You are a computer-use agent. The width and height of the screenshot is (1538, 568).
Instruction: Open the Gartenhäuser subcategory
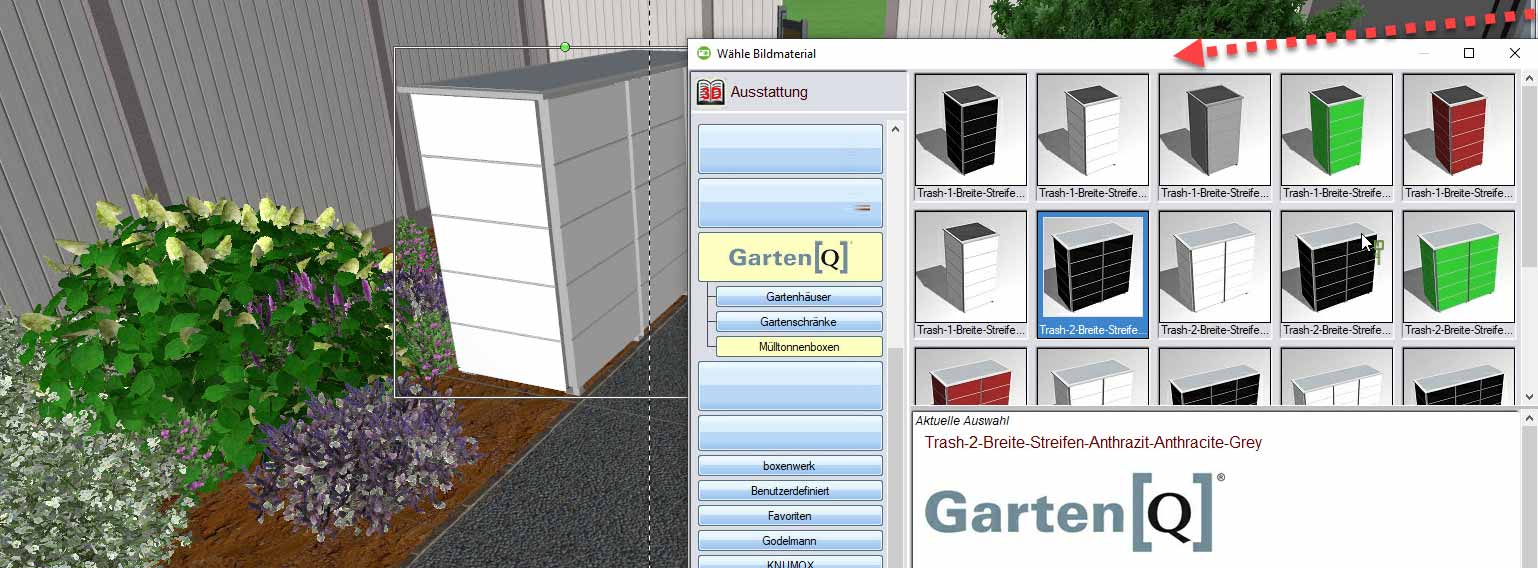click(x=799, y=297)
